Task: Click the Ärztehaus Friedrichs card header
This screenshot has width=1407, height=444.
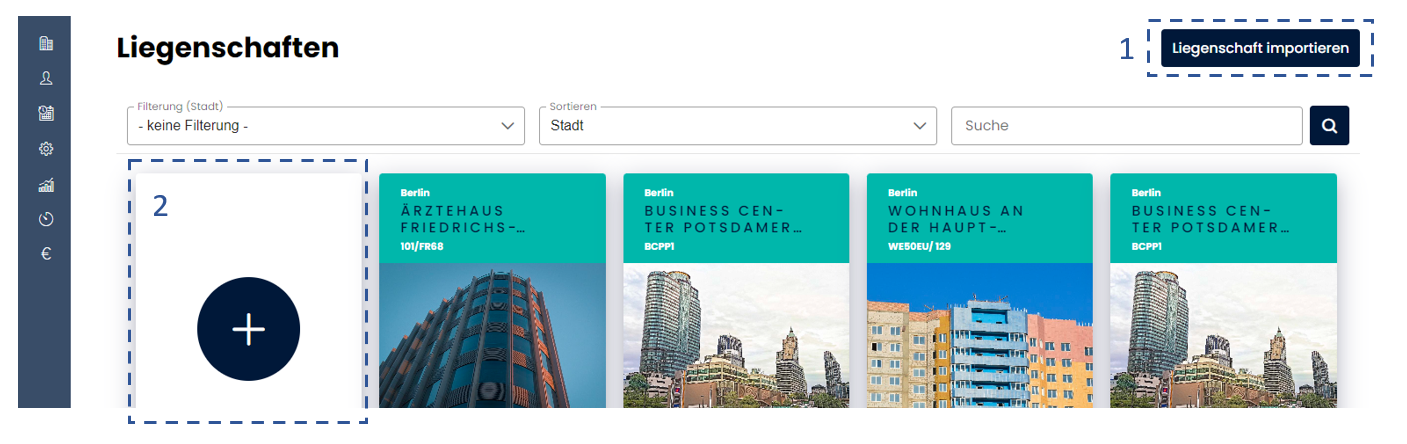Action: tap(492, 218)
